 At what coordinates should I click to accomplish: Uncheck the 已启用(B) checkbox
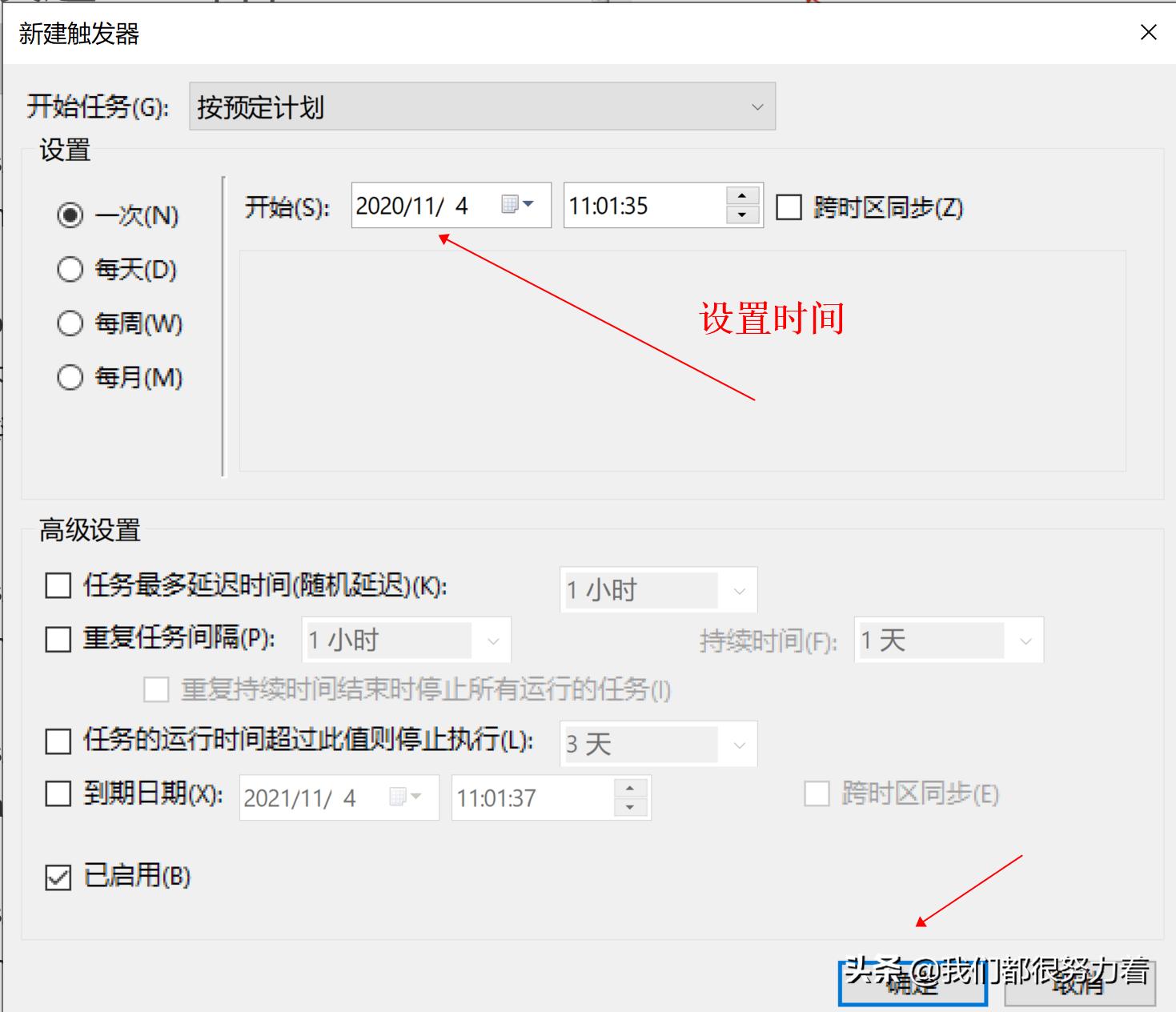tap(57, 877)
